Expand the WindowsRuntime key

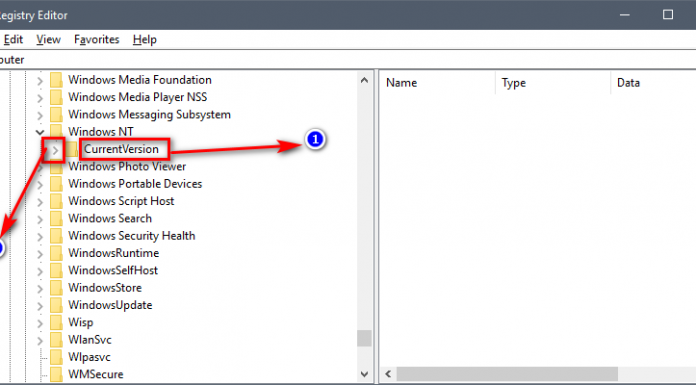coord(40,254)
